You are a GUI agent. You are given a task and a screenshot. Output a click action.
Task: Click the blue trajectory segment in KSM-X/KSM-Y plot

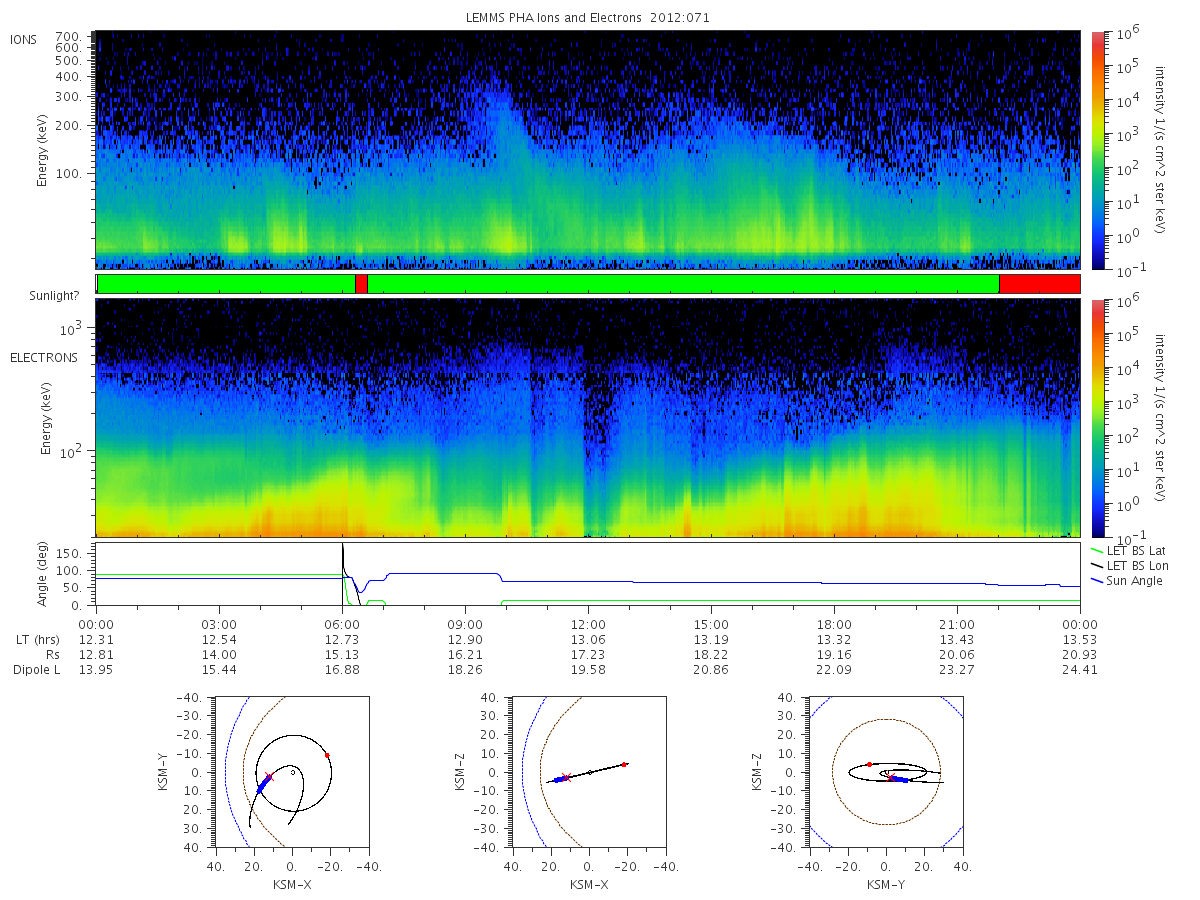[x=263, y=786]
